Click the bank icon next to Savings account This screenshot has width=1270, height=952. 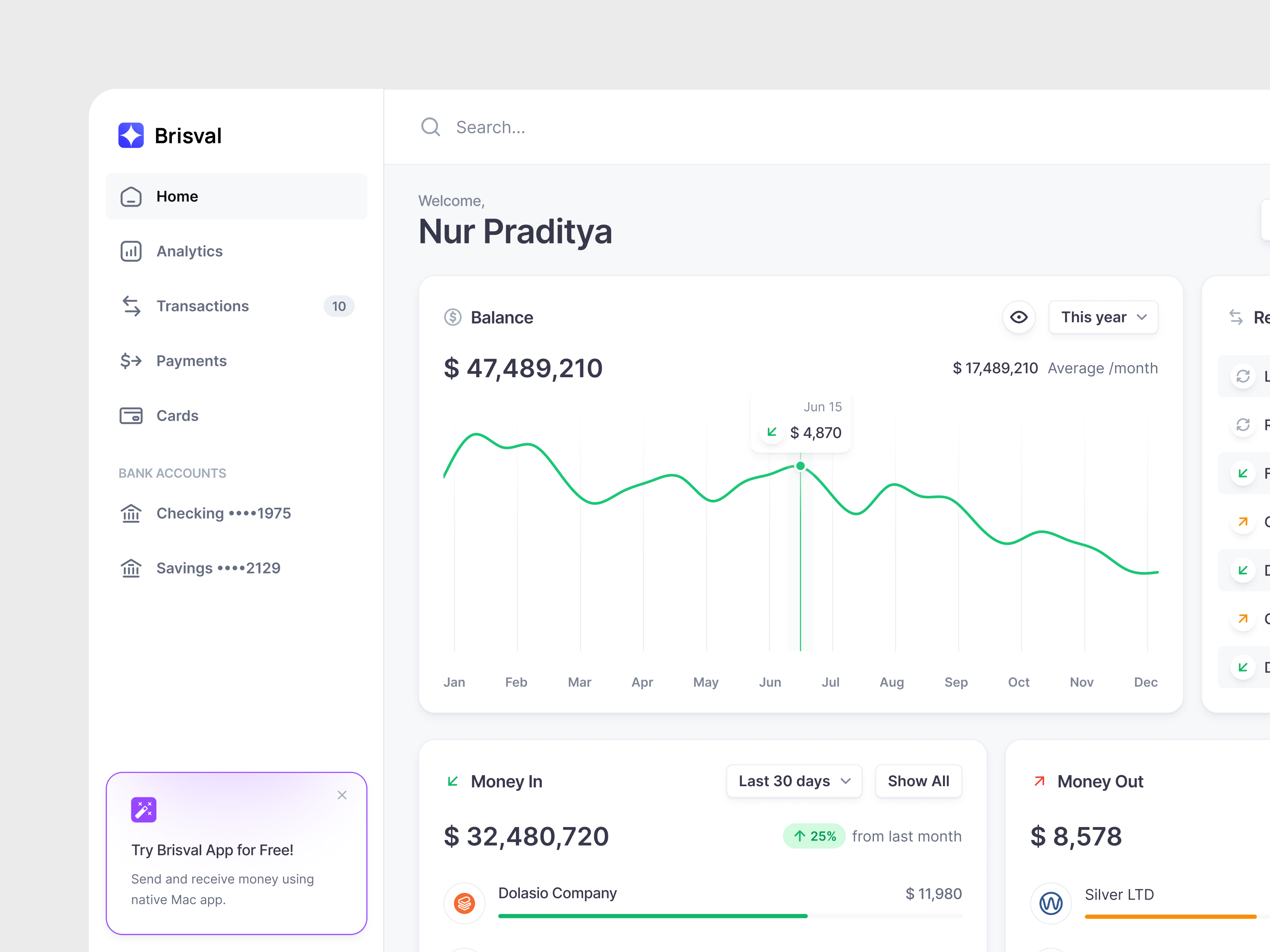tap(131, 568)
